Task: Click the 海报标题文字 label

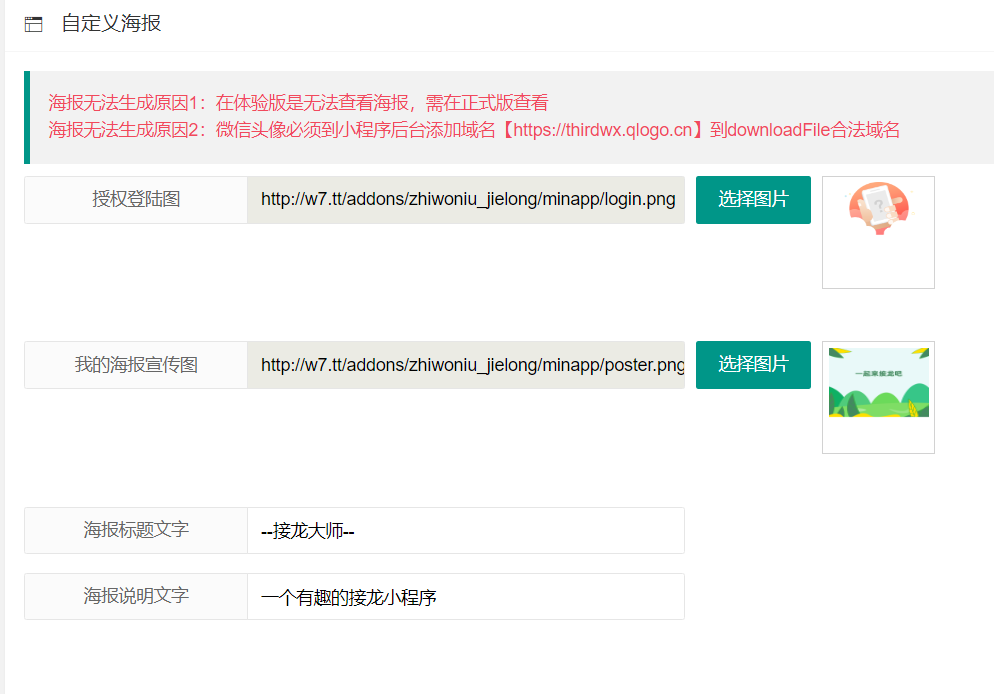Action: click(x=136, y=530)
